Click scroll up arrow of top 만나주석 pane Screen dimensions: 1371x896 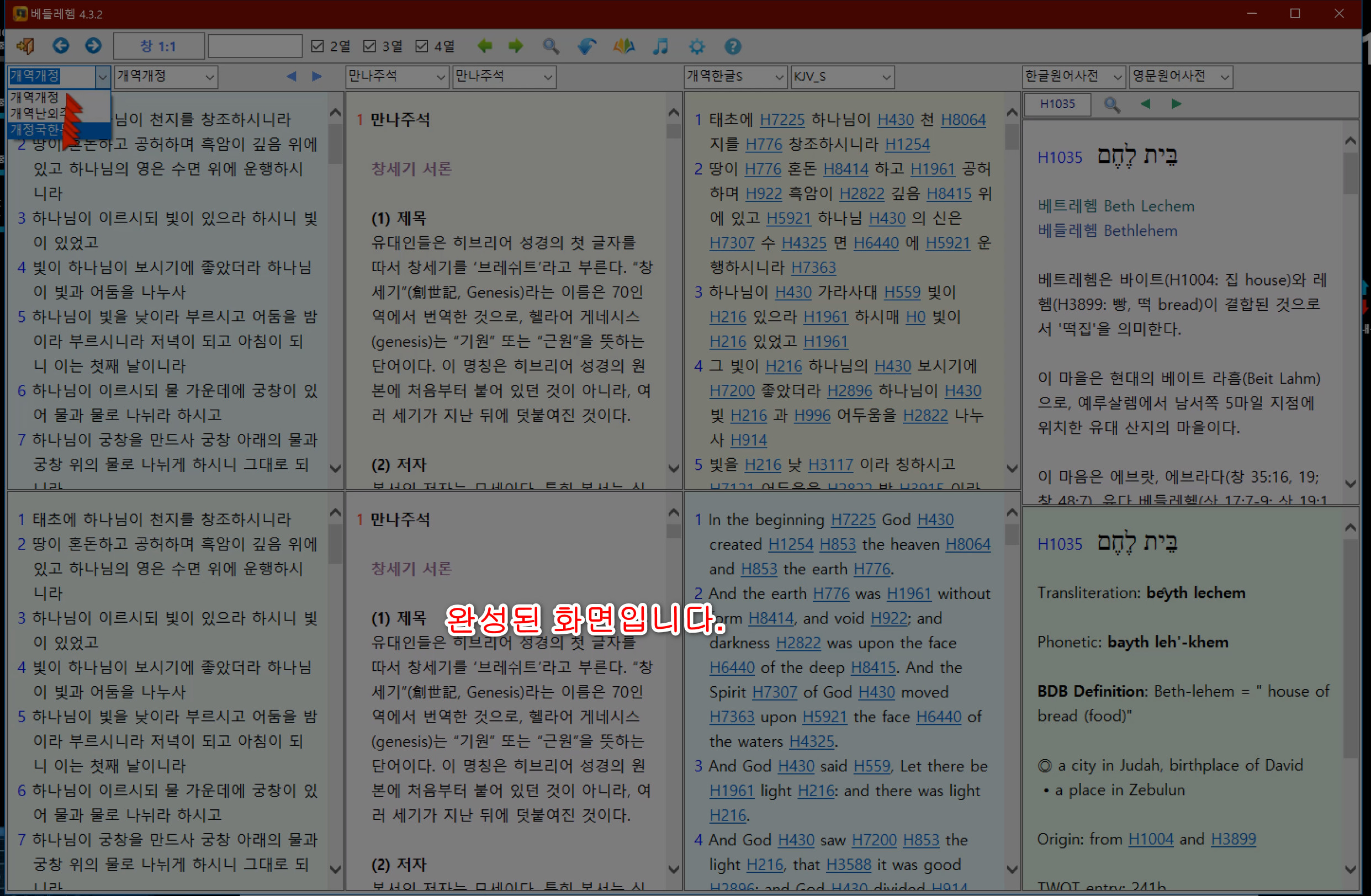pos(674,113)
